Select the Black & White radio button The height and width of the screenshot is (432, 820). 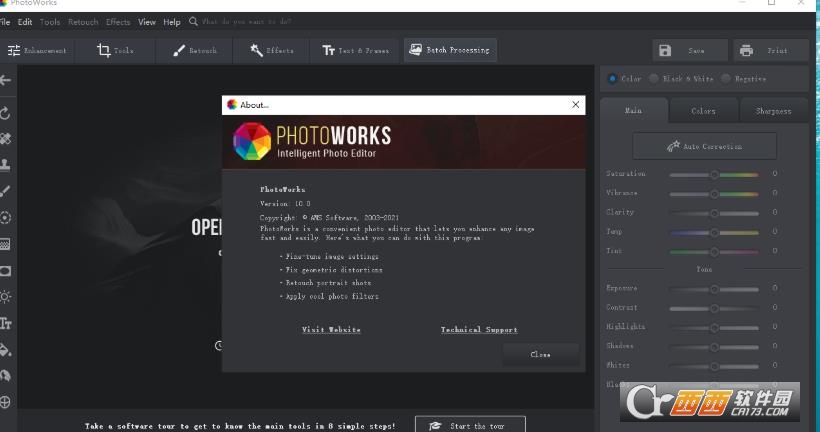click(x=654, y=79)
